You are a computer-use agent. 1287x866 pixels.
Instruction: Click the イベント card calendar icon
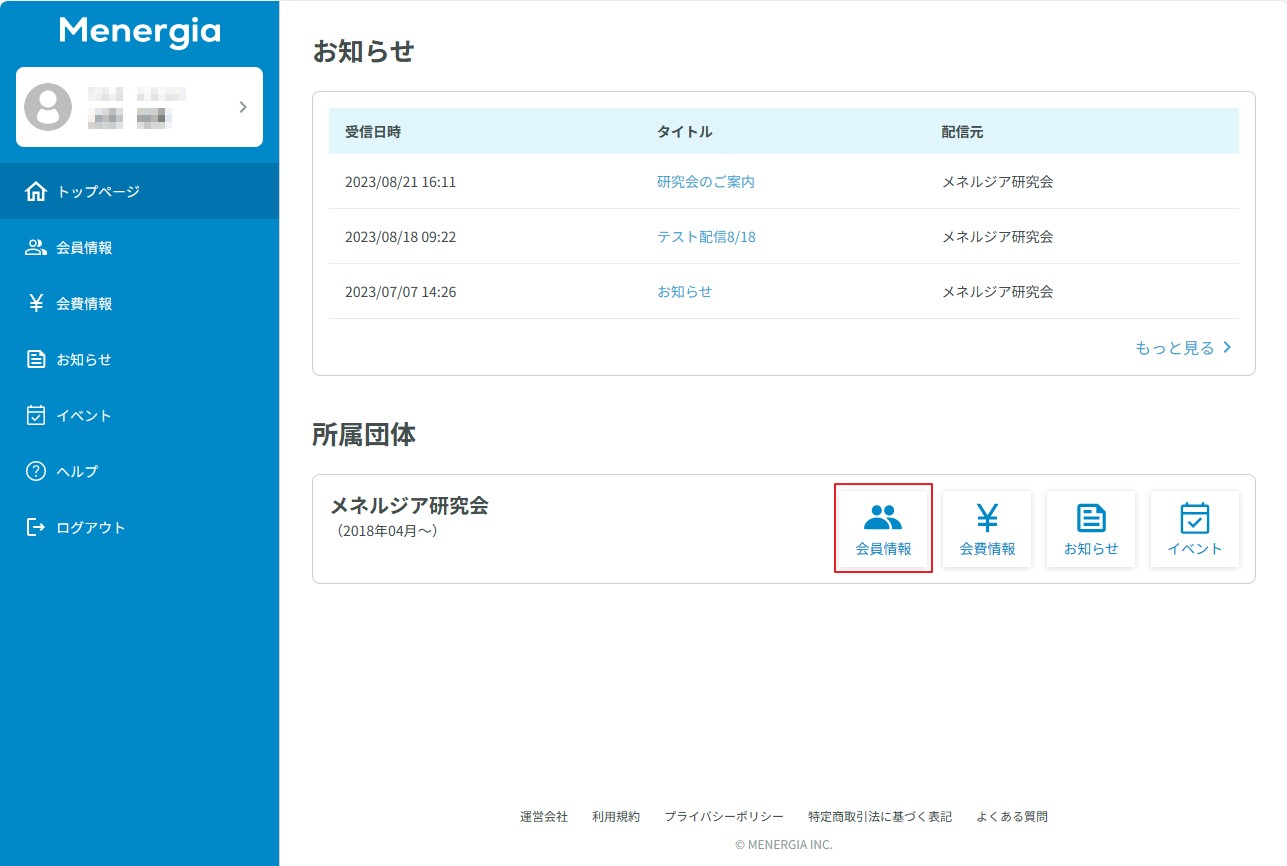tap(1195, 517)
